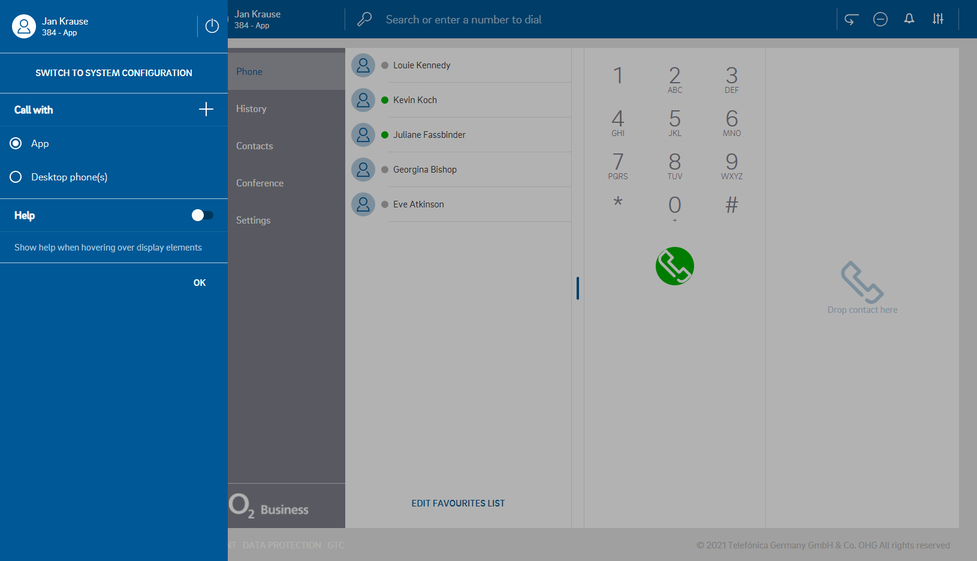Dial digit 5 JKL on keypad
The image size is (977, 561).
tap(675, 122)
